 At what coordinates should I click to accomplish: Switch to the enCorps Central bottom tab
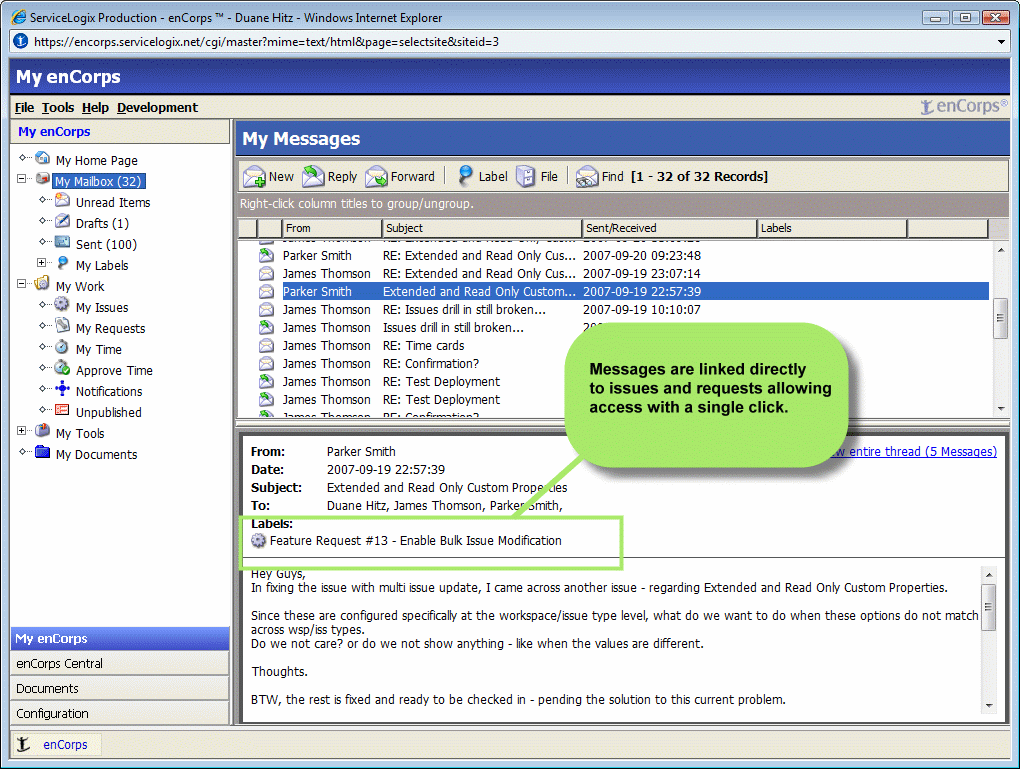tap(120, 664)
